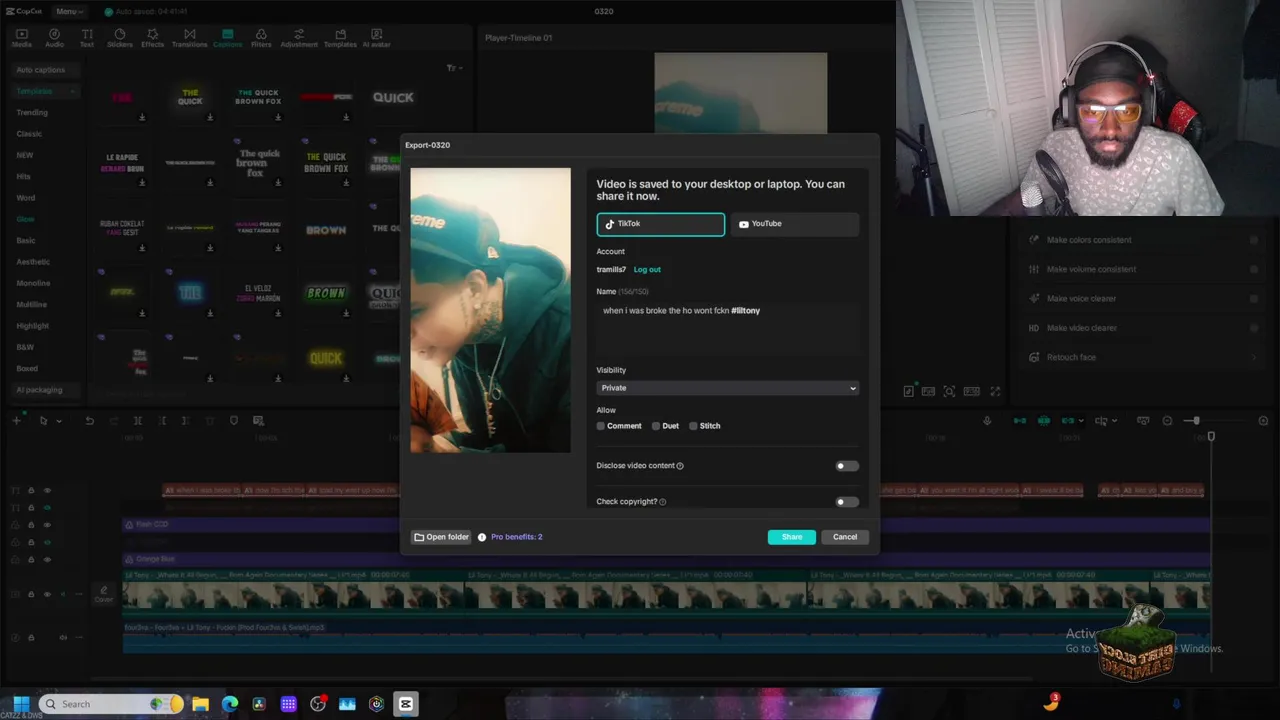Image resolution: width=1280 pixels, height=720 pixels.
Task: Open the select tool dropdown arrow
Action: [x=58, y=421]
